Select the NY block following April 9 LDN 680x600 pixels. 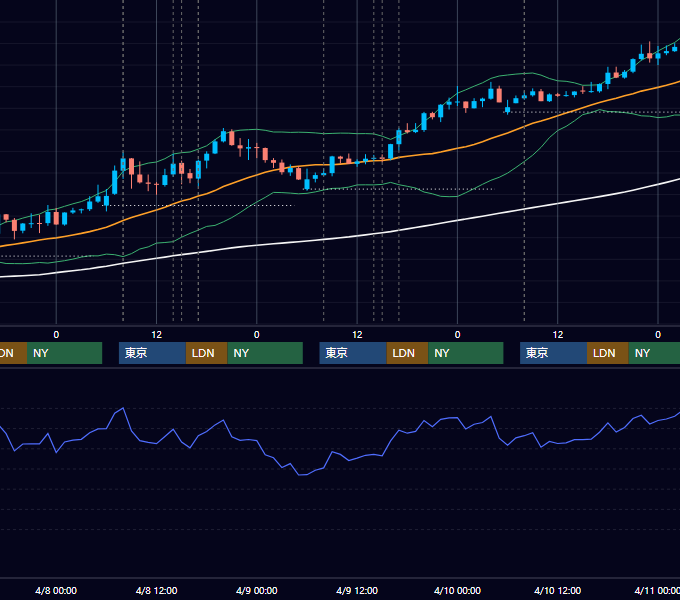tap(466, 353)
